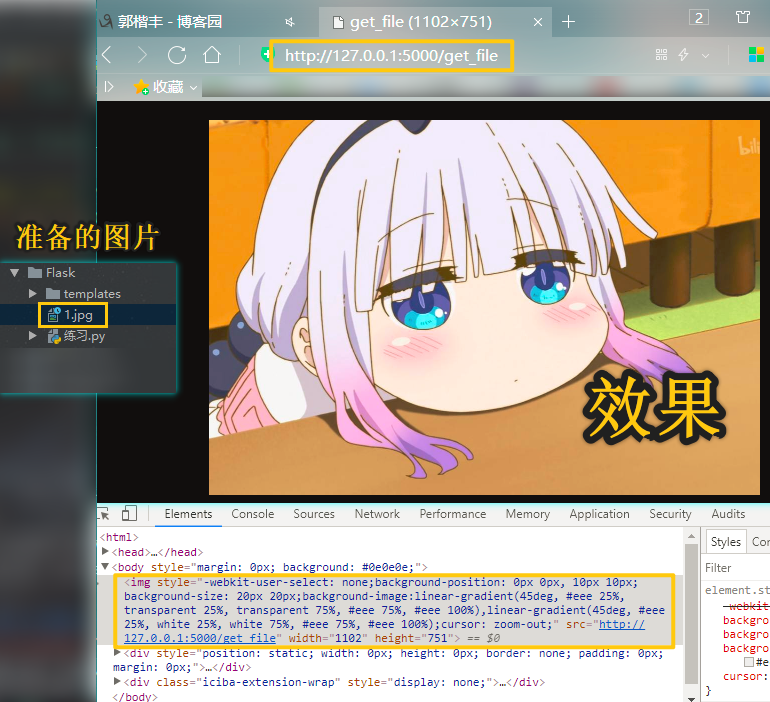The width and height of the screenshot is (770, 702).
Task: Open the browser home page icon
Action: point(212,55)
